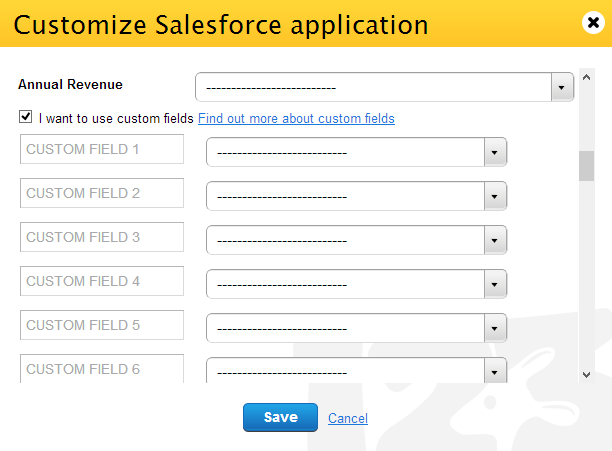Open the Custom Field 6 mapping dropdown
Screen dimensions: 612x451
point(356,371)
